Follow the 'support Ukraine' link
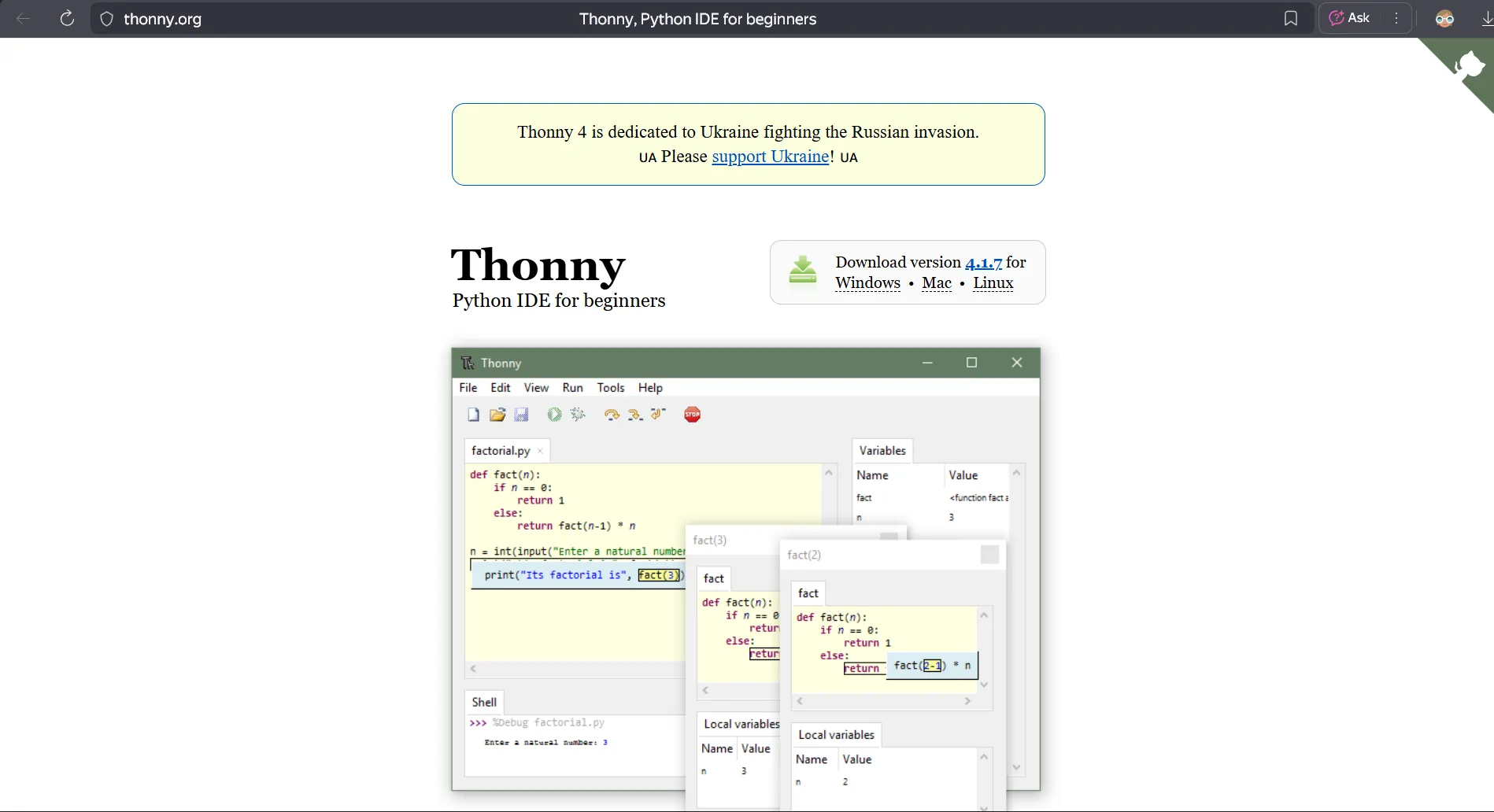Screen dimensions: 1494x812 coord(770,157)
